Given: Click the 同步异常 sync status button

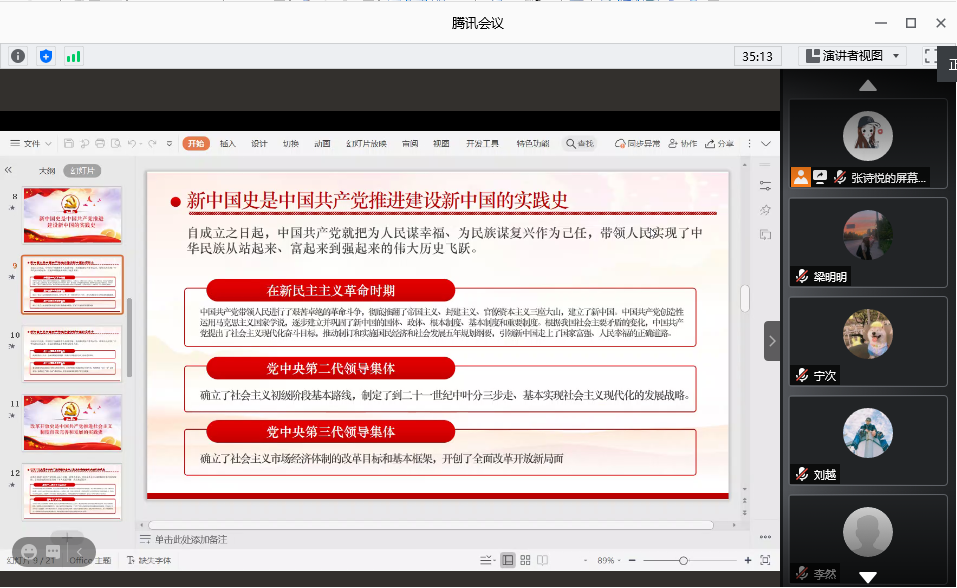Looking at the screenshot, I should click(x=637, y=143).
